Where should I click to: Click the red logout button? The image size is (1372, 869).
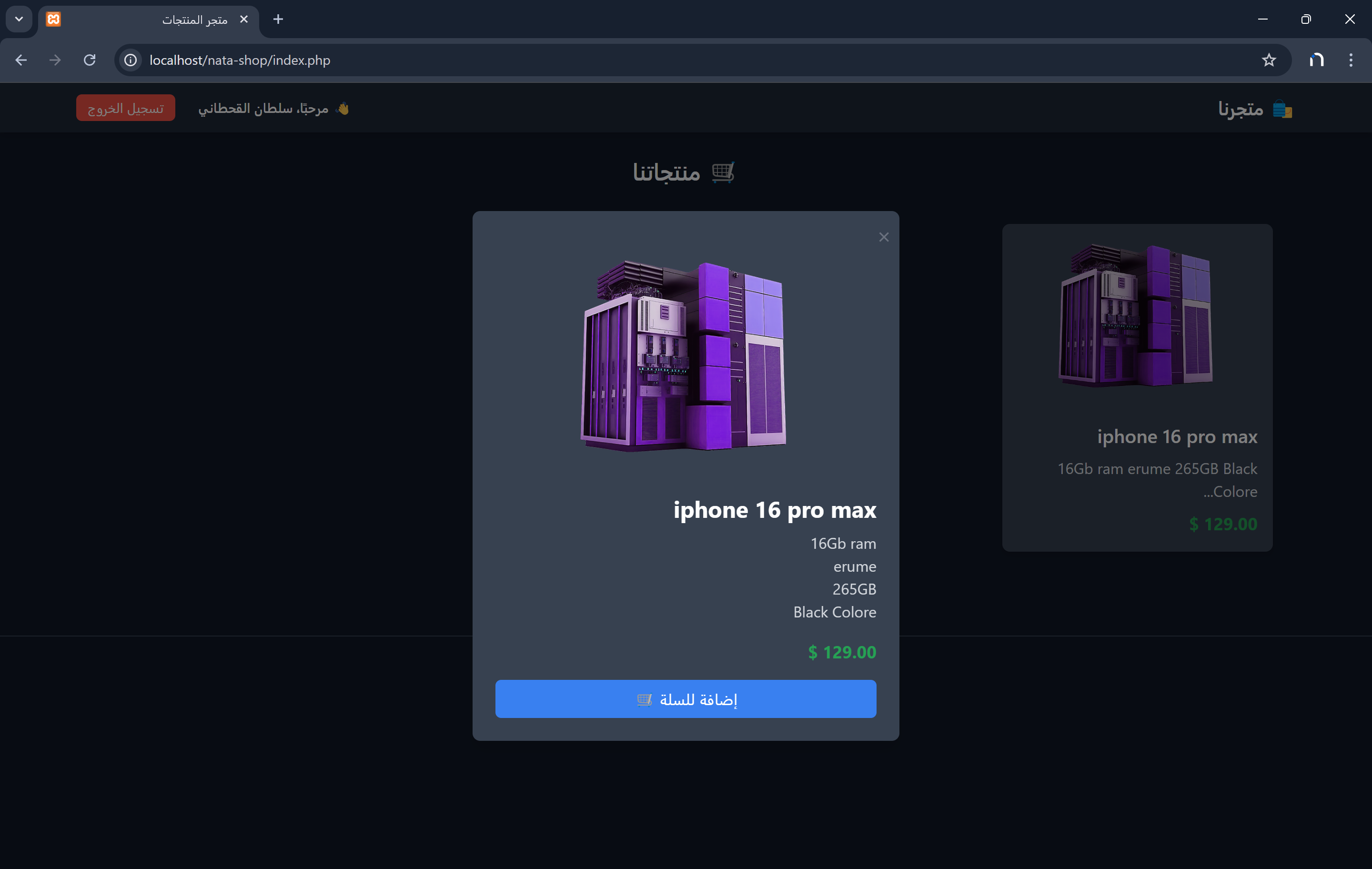[x=125, y=108]
